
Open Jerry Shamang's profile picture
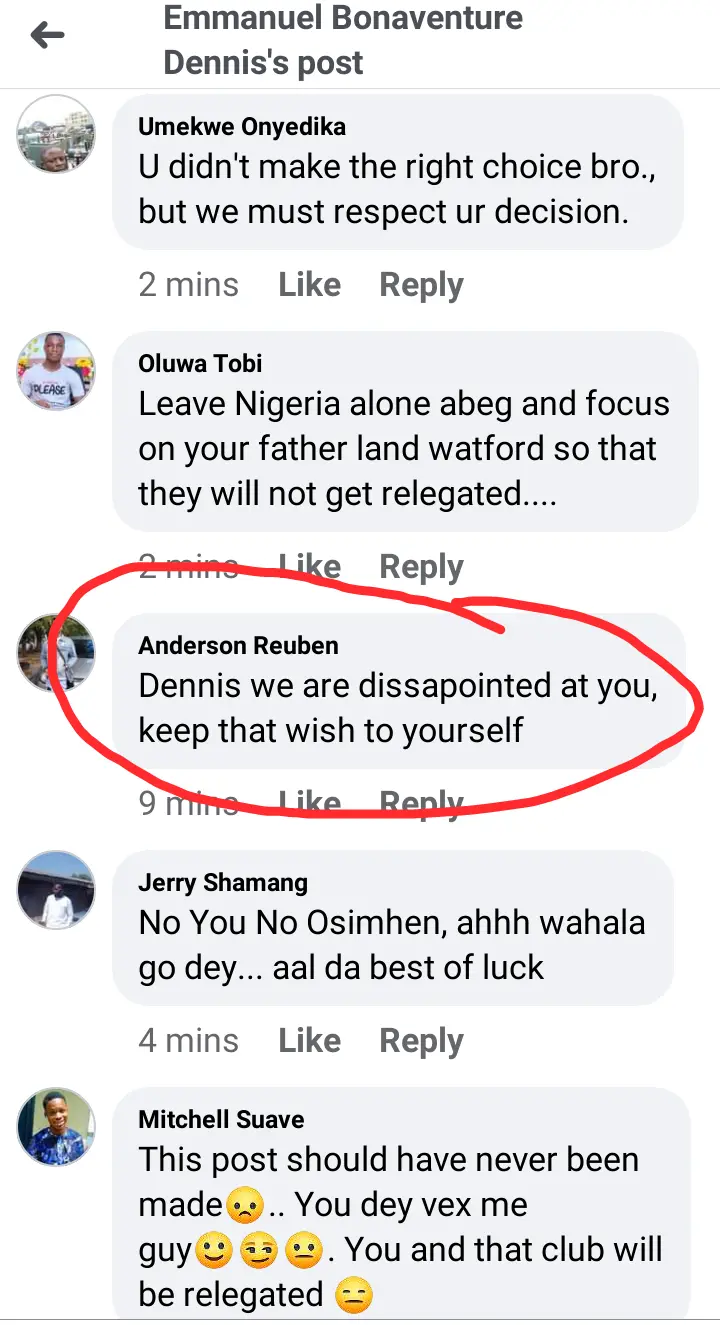pos(56,890)
